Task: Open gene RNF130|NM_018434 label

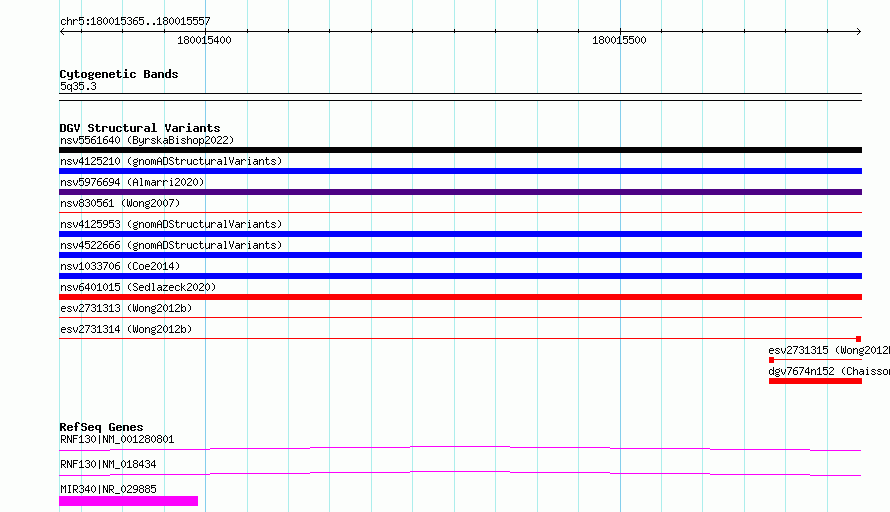Action: pos(108,464)
